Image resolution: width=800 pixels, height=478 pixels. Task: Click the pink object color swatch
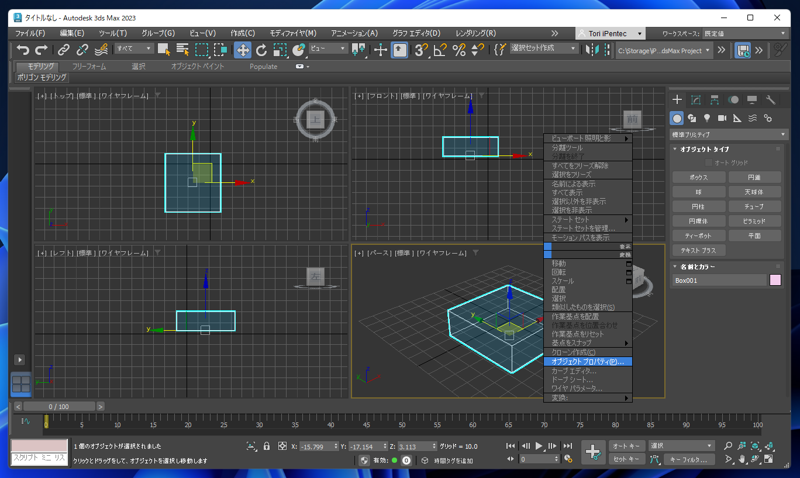pos(775,280)
